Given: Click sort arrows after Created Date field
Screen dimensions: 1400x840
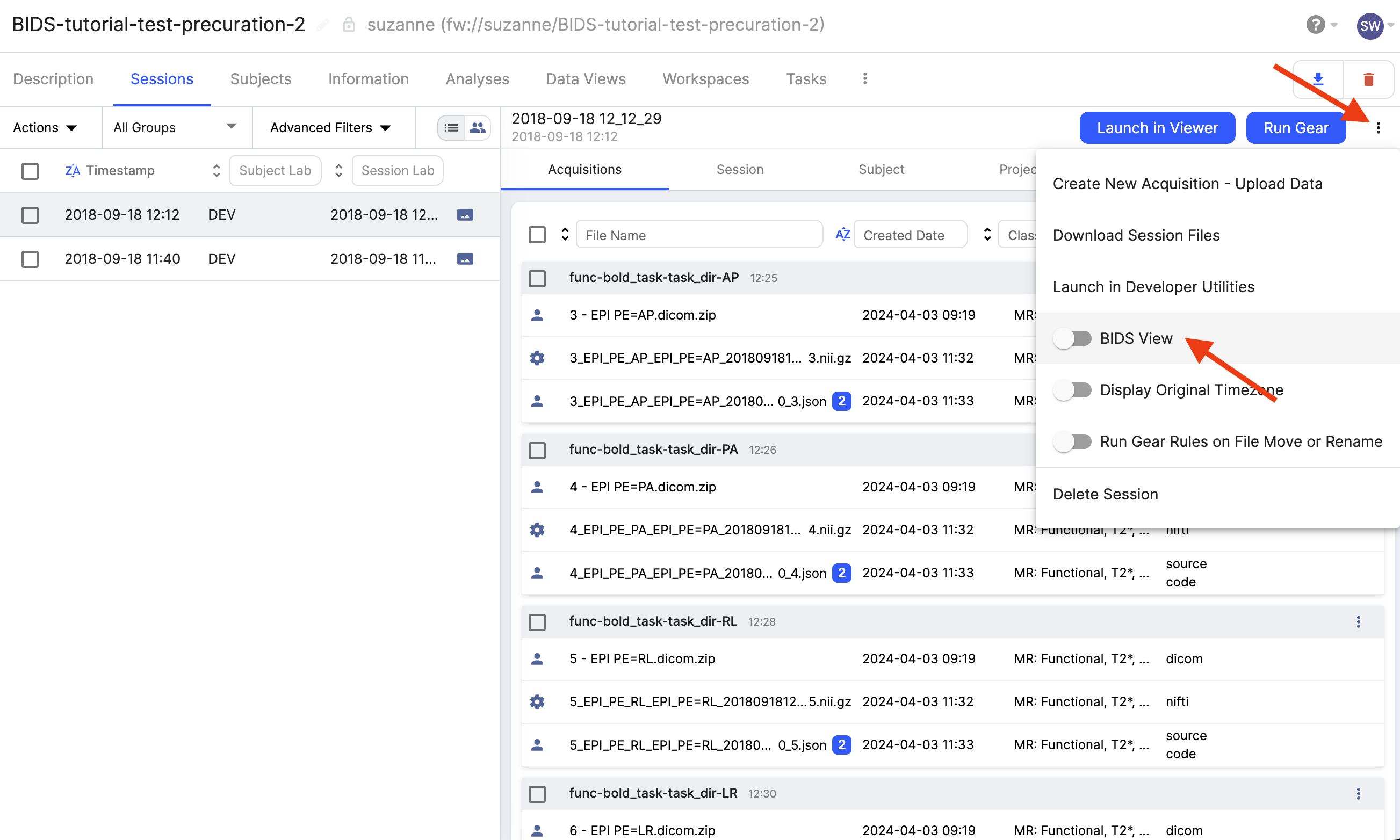Looking at the screenshot, I should (x=987, y=234).
